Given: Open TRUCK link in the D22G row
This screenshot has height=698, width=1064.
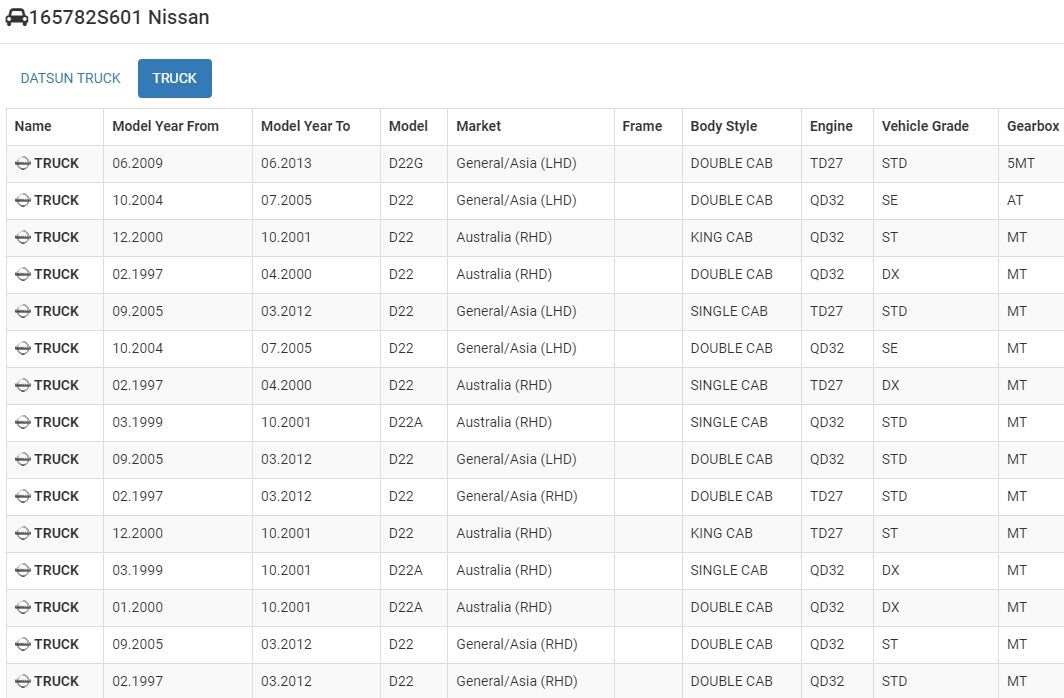Looking at the screenshot, I should pos(56,163).
